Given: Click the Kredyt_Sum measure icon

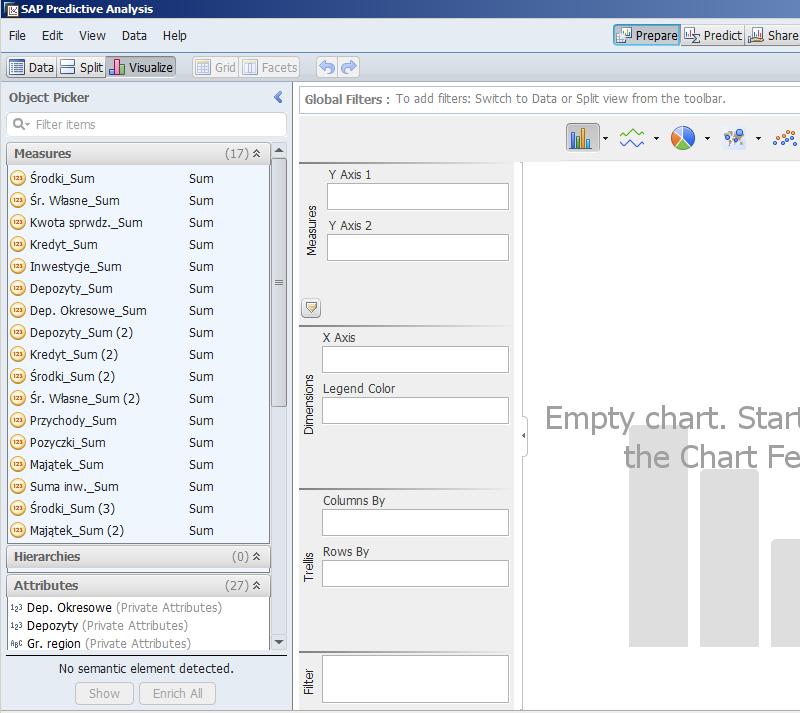Looking at the screenshot, I should tap(18, 244).
